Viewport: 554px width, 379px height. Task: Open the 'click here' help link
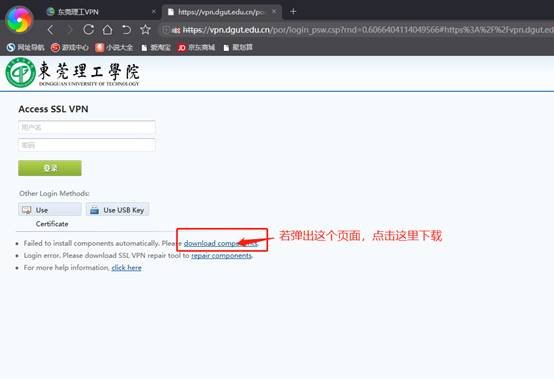click(x=126, y=268)
